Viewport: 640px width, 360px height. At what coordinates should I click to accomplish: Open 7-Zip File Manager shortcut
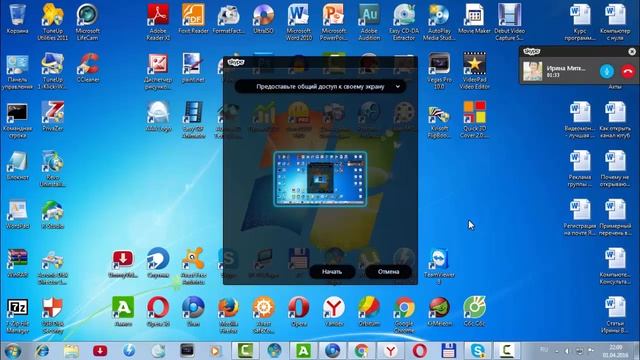[18, 316]
